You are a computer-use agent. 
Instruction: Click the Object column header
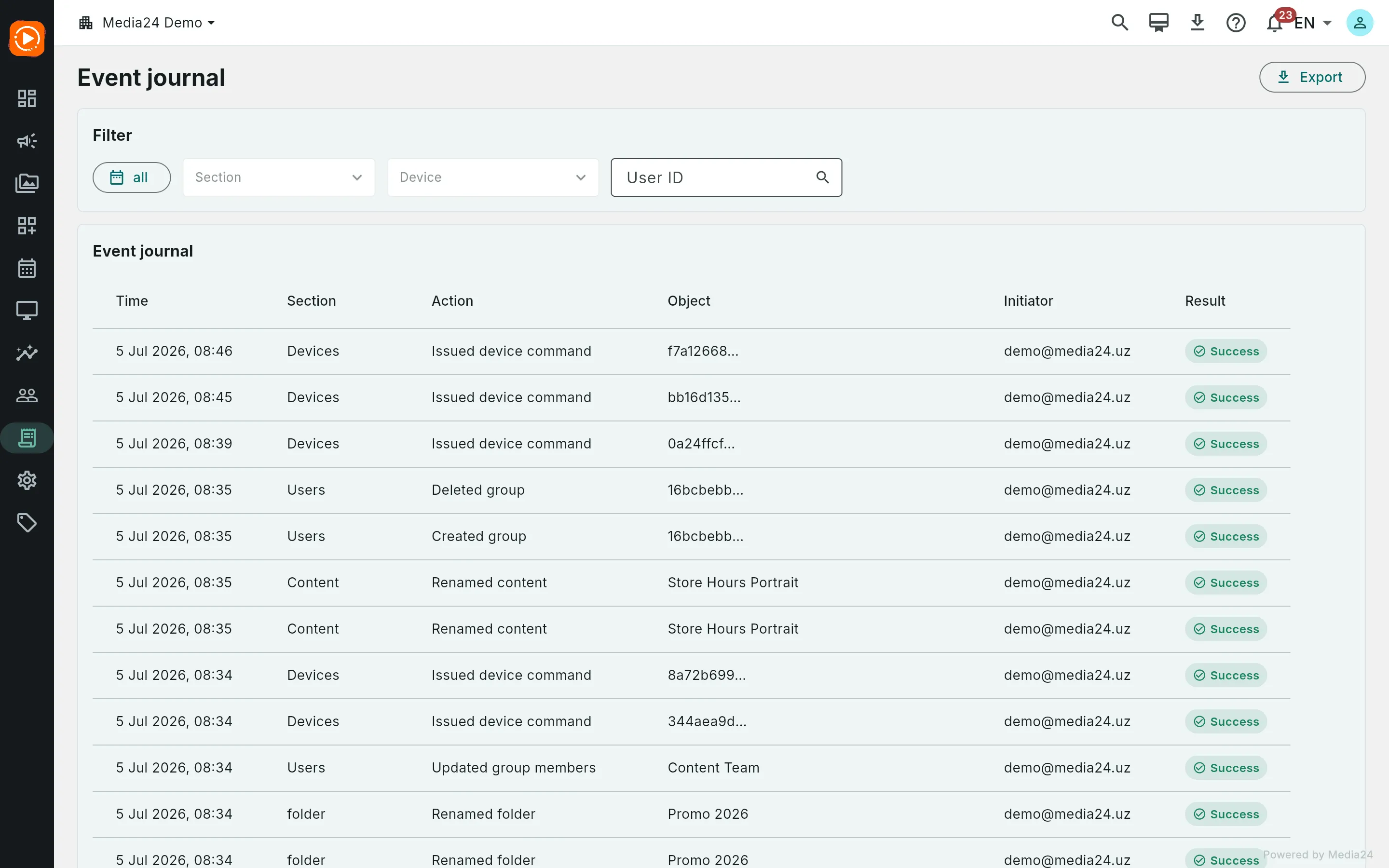(689, 301)
